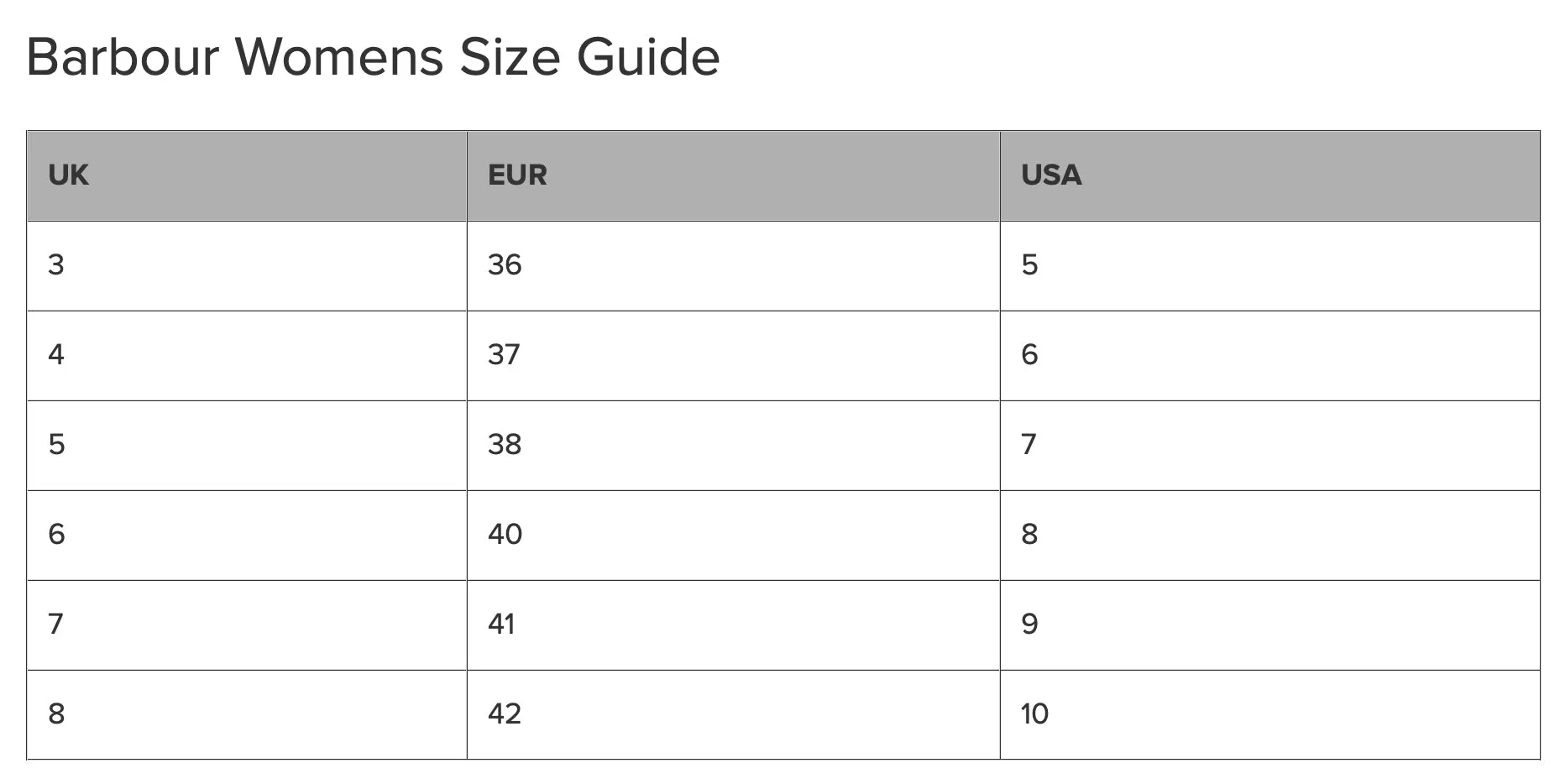Click EUR size 36 cell
Image resolution: width=1565 pixels, height=784 pixels.
coord(733,266)
